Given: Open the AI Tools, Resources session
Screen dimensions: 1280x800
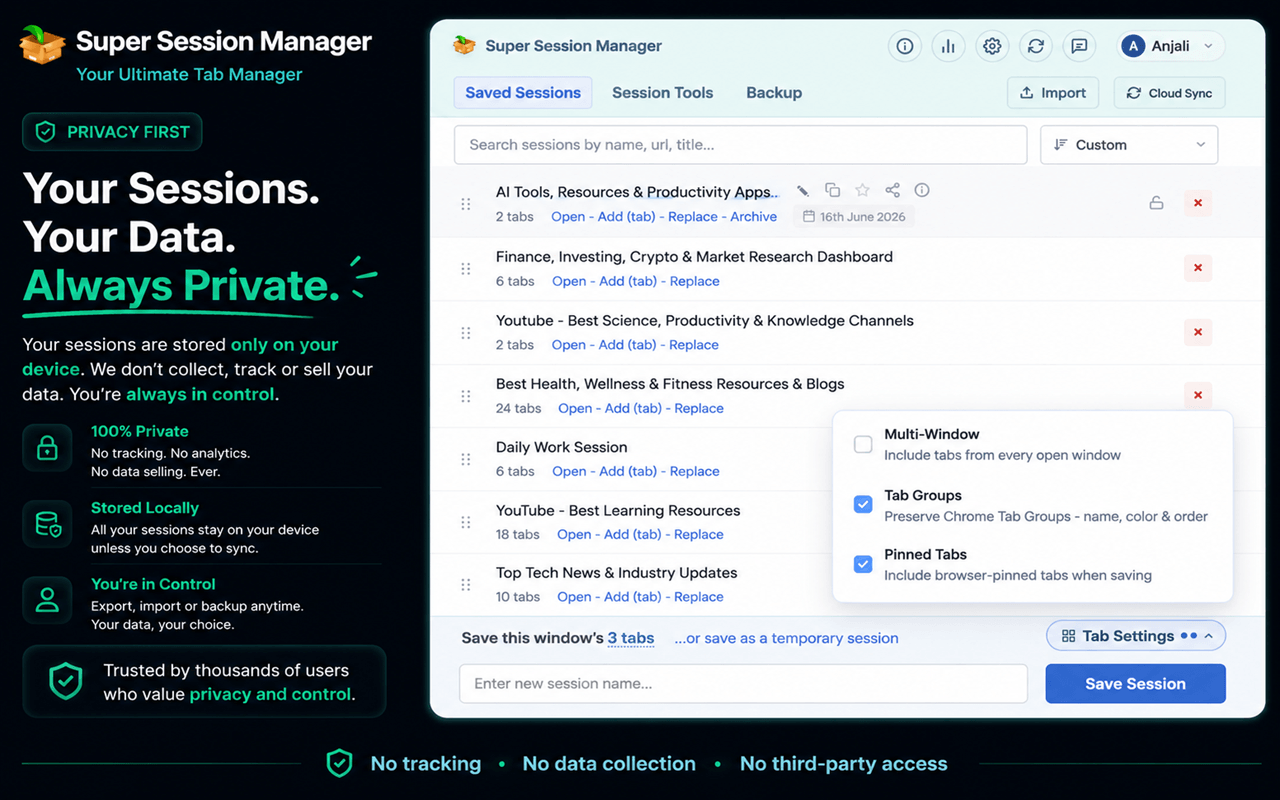Looking at the screenshot, I should [568, 217].
